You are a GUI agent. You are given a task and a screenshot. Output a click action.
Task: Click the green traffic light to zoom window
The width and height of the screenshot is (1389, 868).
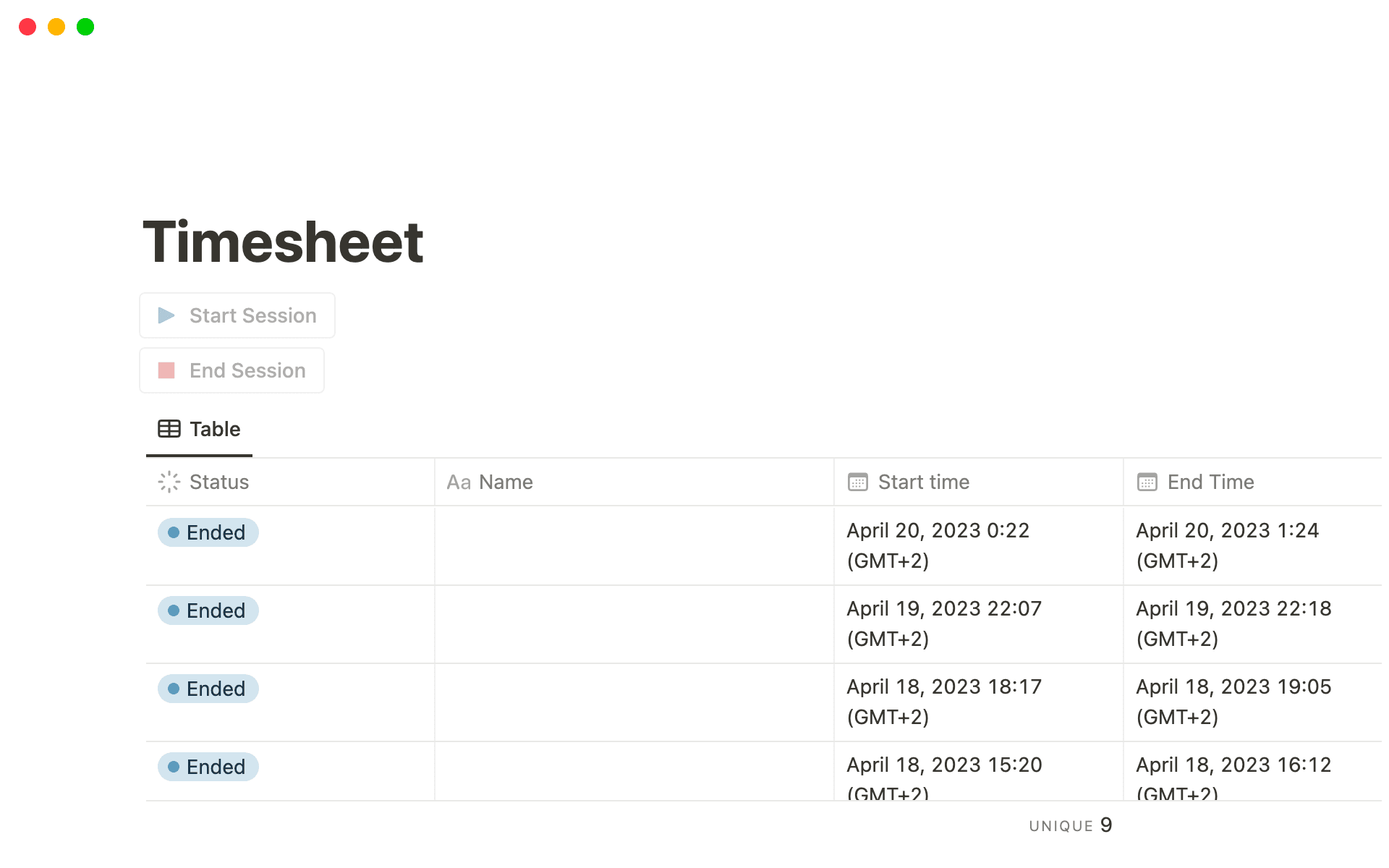[85, 27]
